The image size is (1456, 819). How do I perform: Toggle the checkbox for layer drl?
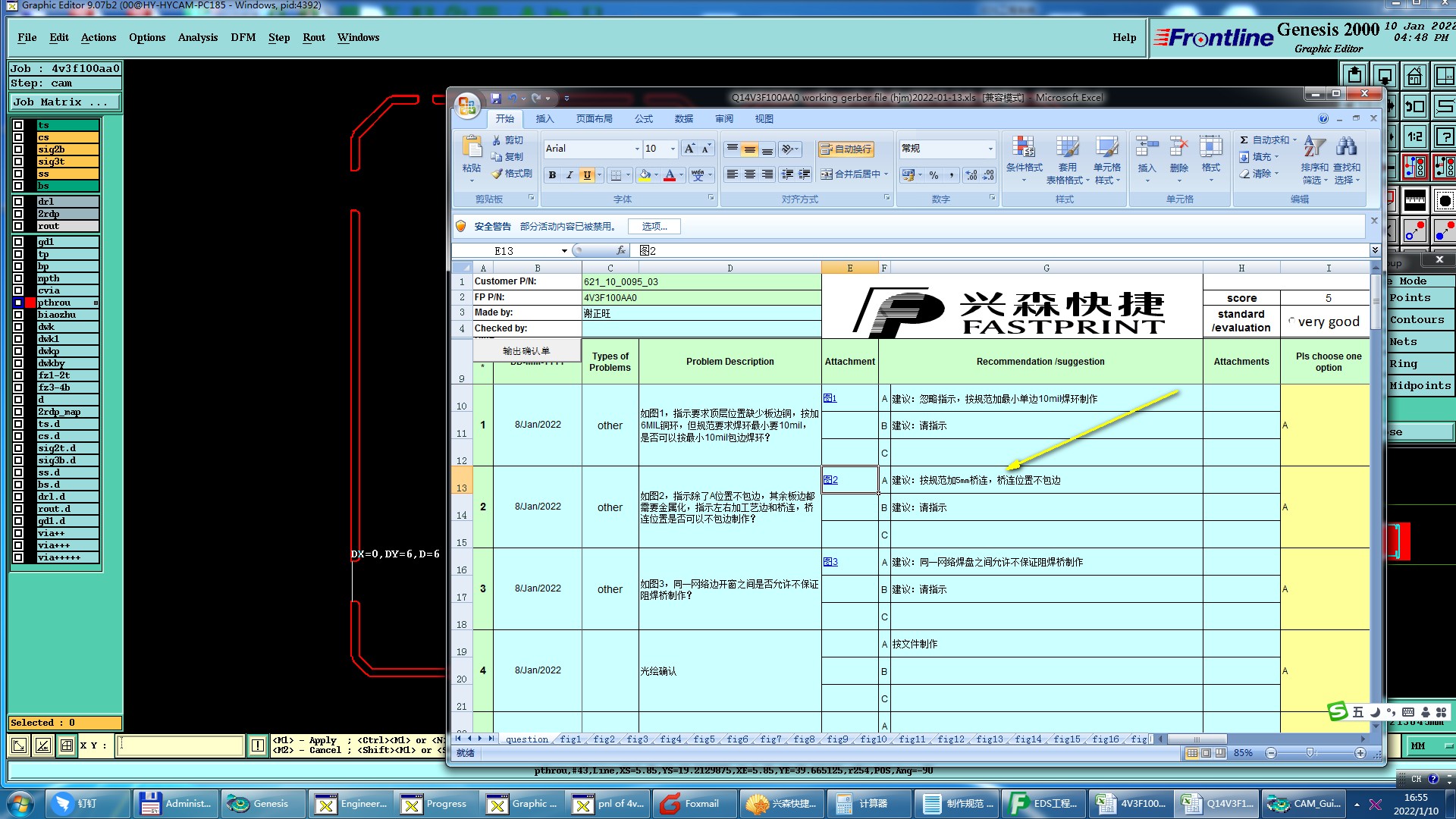point(18,202)
